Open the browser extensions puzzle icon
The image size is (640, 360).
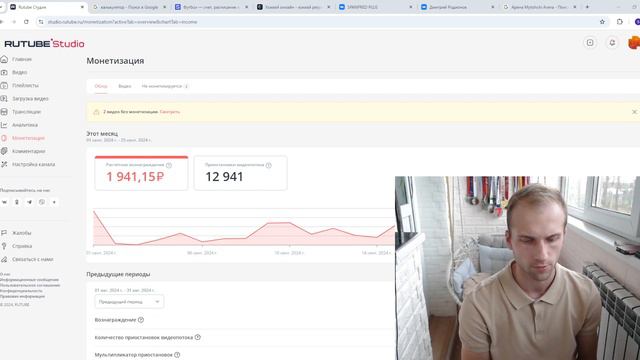pos(620,22)
